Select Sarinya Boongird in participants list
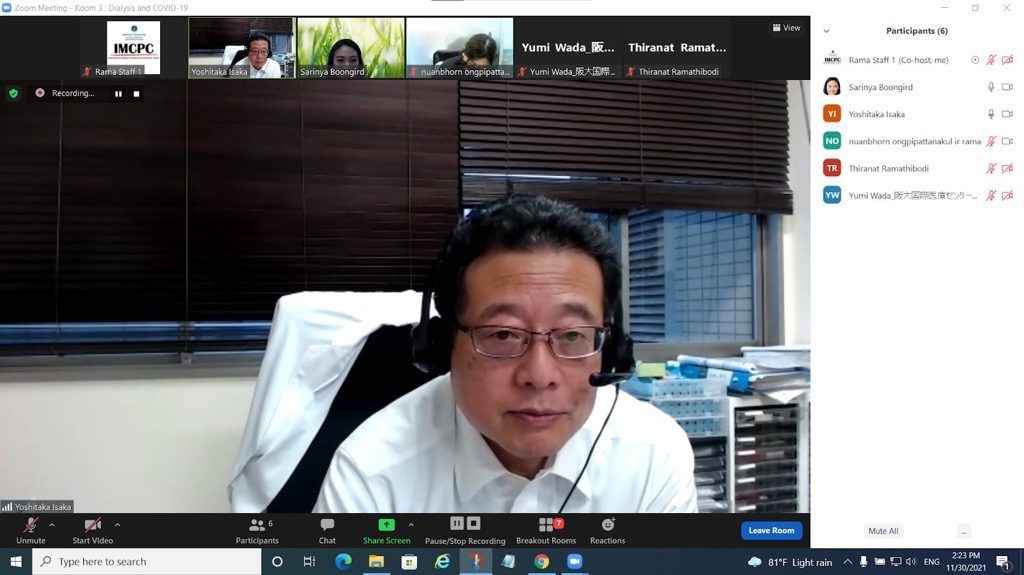 pyautogui.click(x=917, y=87)
